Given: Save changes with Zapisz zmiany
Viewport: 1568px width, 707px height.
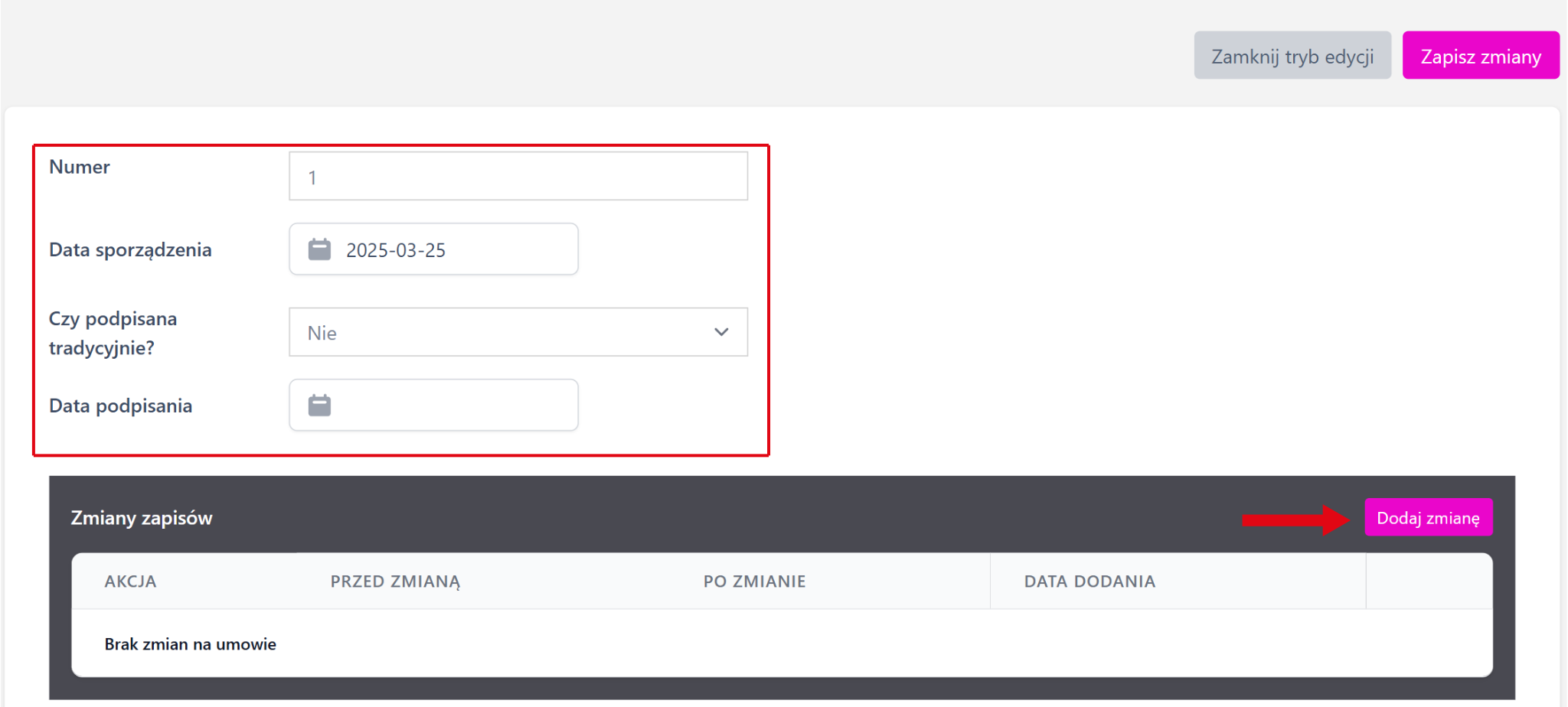Looking at the screenshot, I should point(1480,56).
